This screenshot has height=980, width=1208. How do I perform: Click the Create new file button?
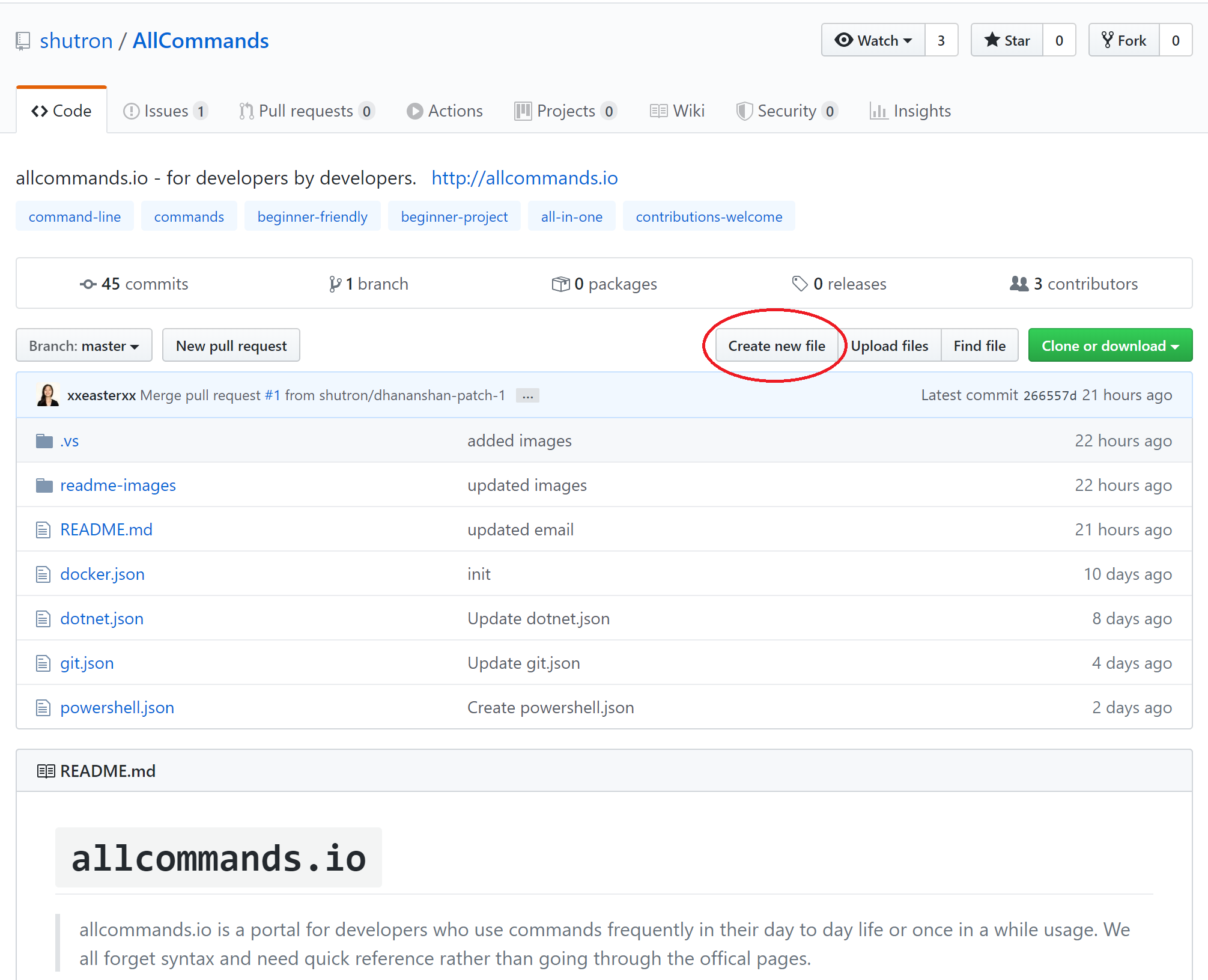click(x=776, y=345)
